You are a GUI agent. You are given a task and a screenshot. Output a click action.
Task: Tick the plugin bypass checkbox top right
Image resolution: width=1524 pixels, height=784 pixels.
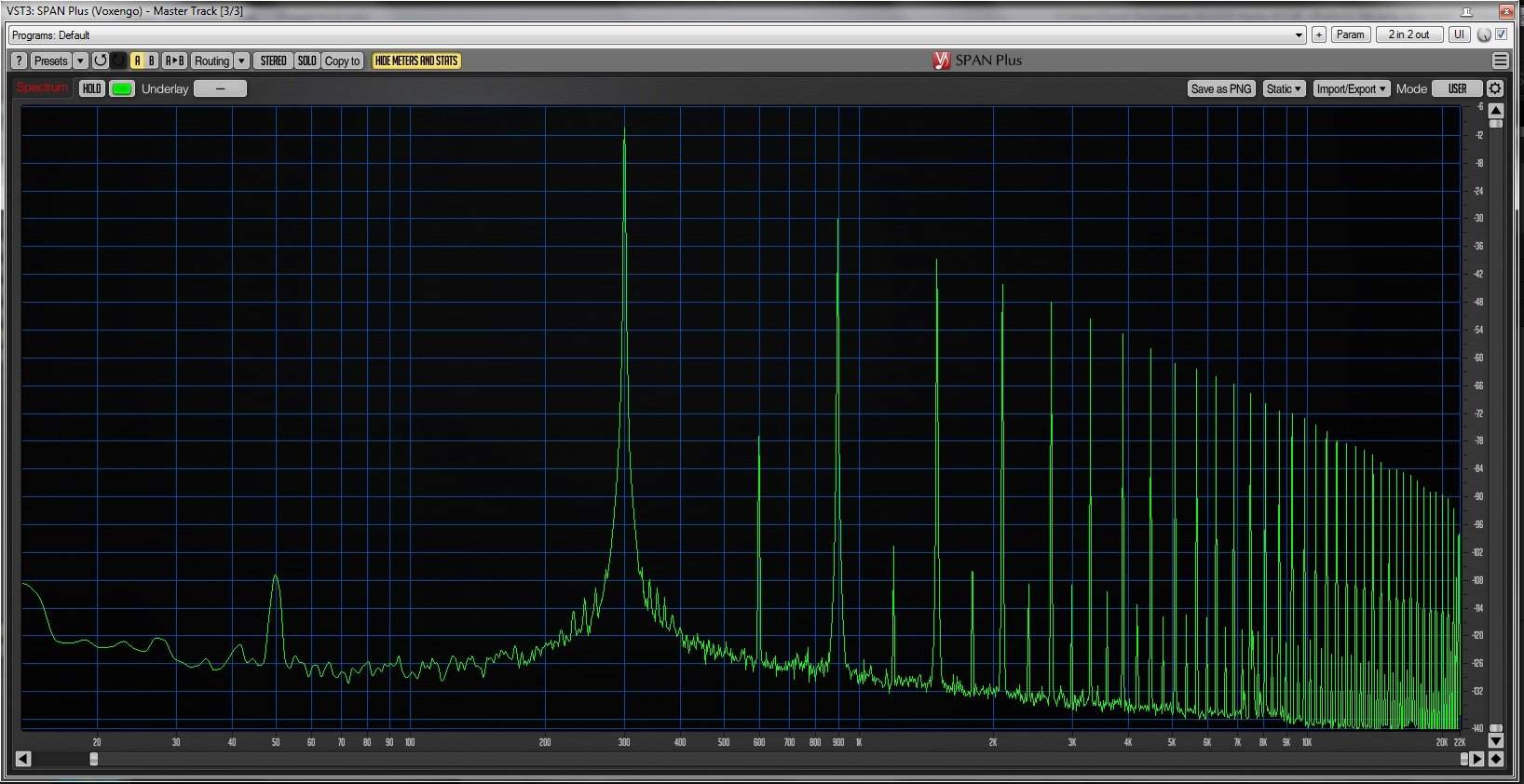pos(1501,34)
